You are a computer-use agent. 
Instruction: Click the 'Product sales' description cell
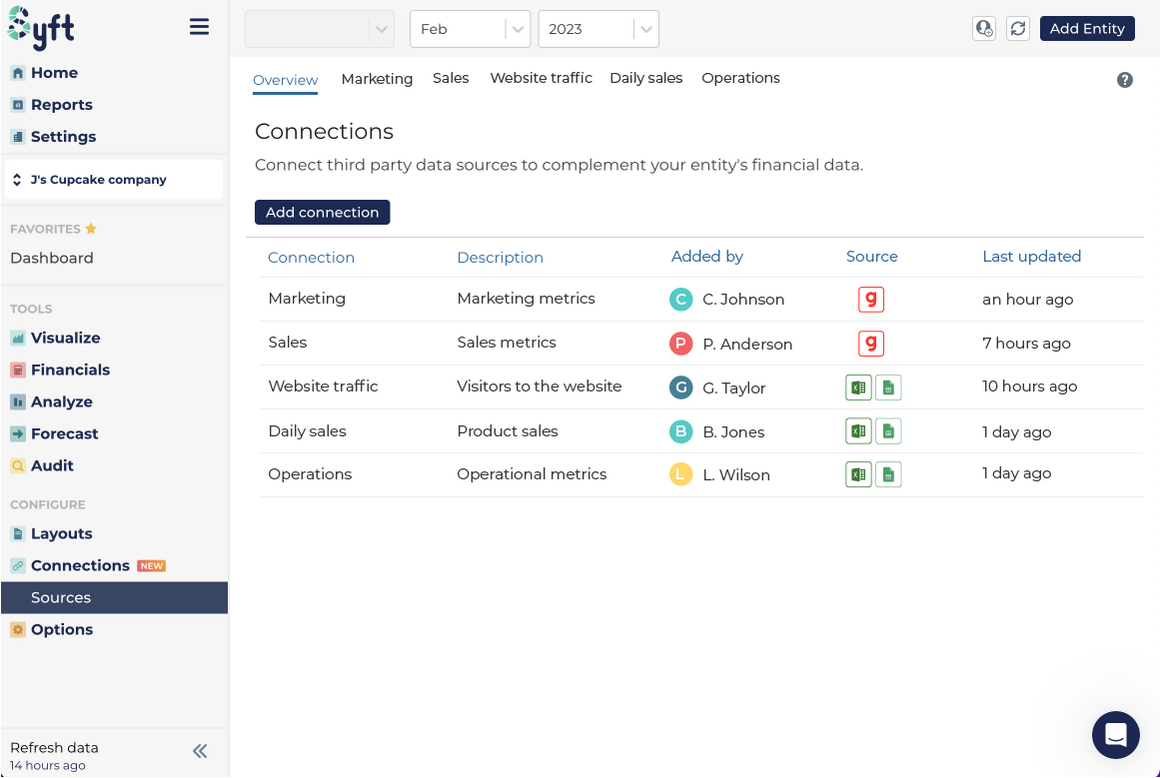point(508,431)
